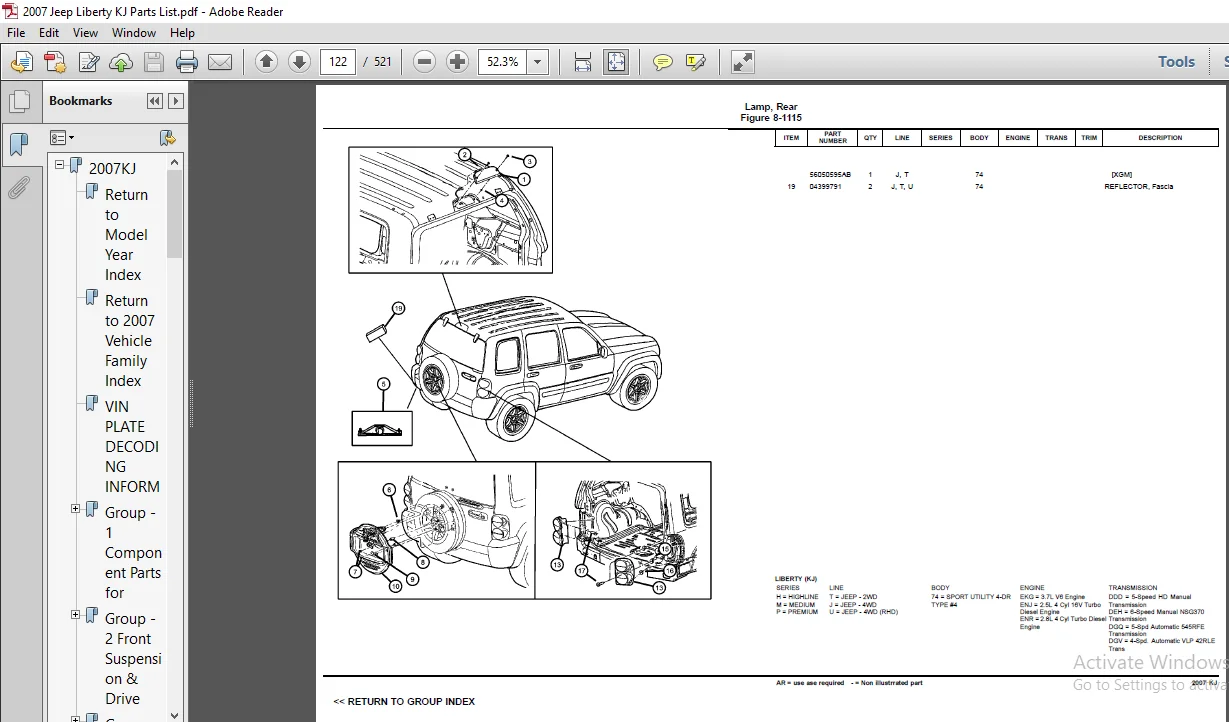
Task: Enter Read Mode with the expand-arrows icon
Action: 742,62
